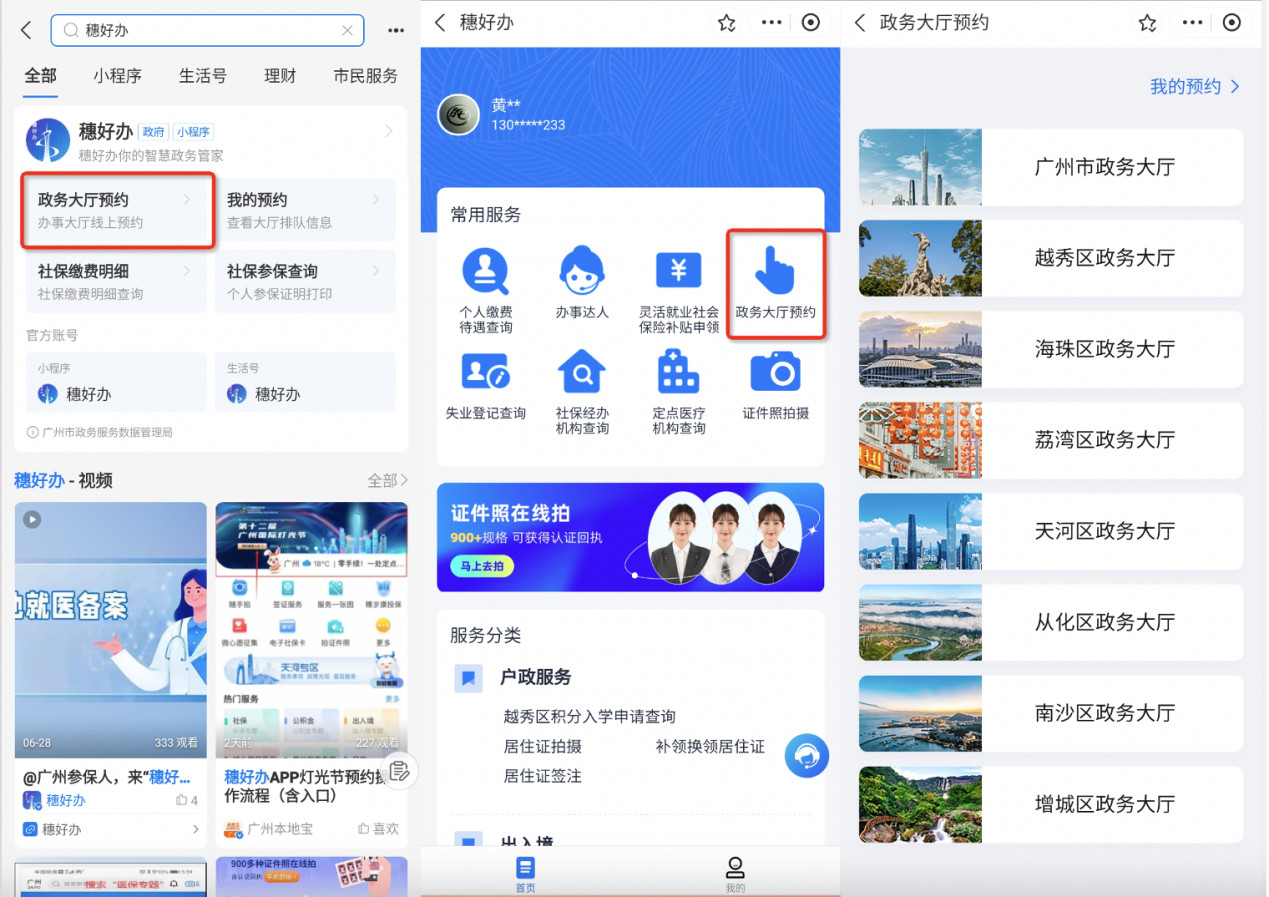The width and height of the screenshot is (1269, 897).
Task: Open 办事达人 service
Action: pos(582,283)
